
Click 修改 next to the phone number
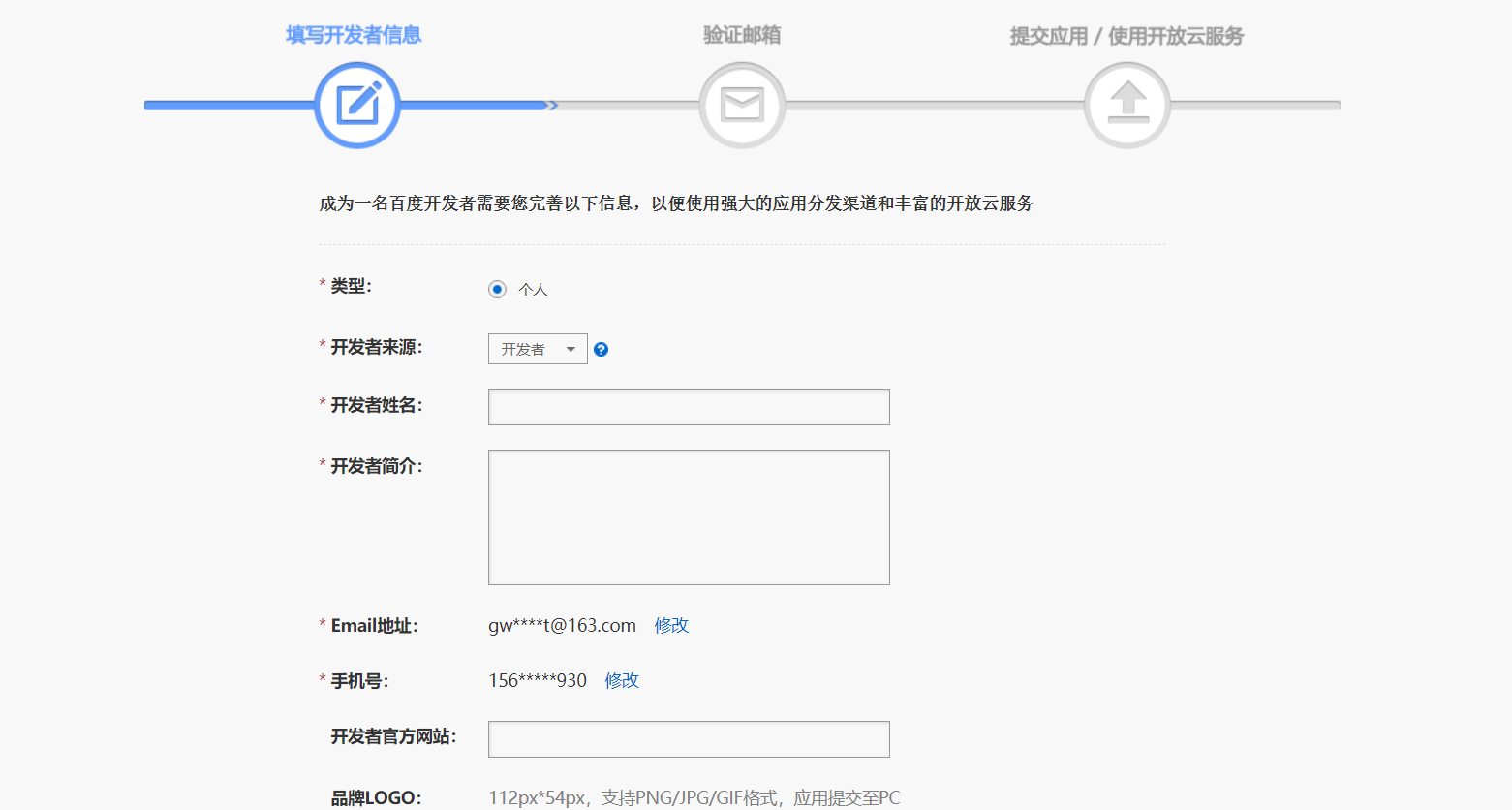pyautogui.click(x=621, y=680)
